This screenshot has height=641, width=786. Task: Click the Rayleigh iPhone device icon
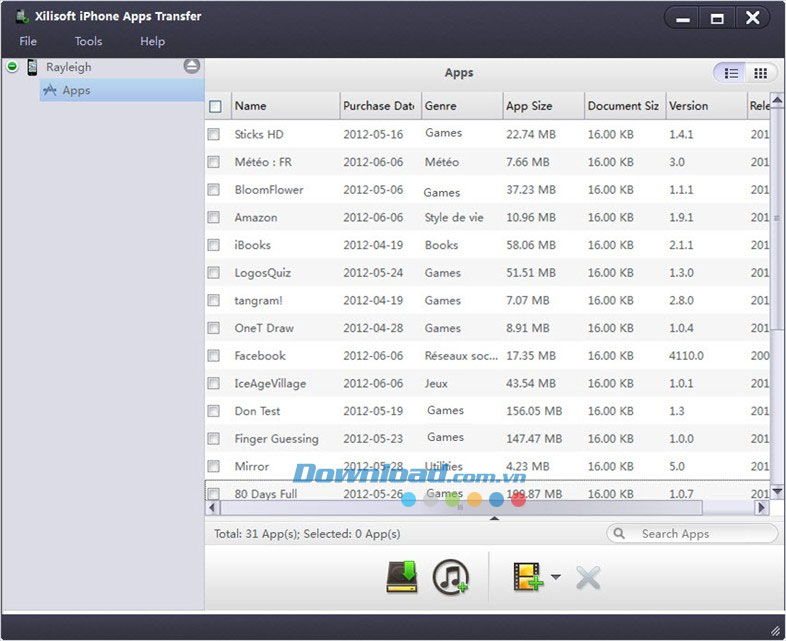click(x=32, y=67)
